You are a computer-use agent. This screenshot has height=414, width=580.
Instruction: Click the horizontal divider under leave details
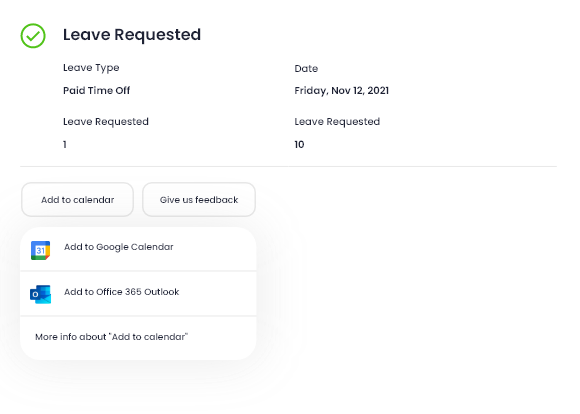pyautogui.click(x=289, y=166)
